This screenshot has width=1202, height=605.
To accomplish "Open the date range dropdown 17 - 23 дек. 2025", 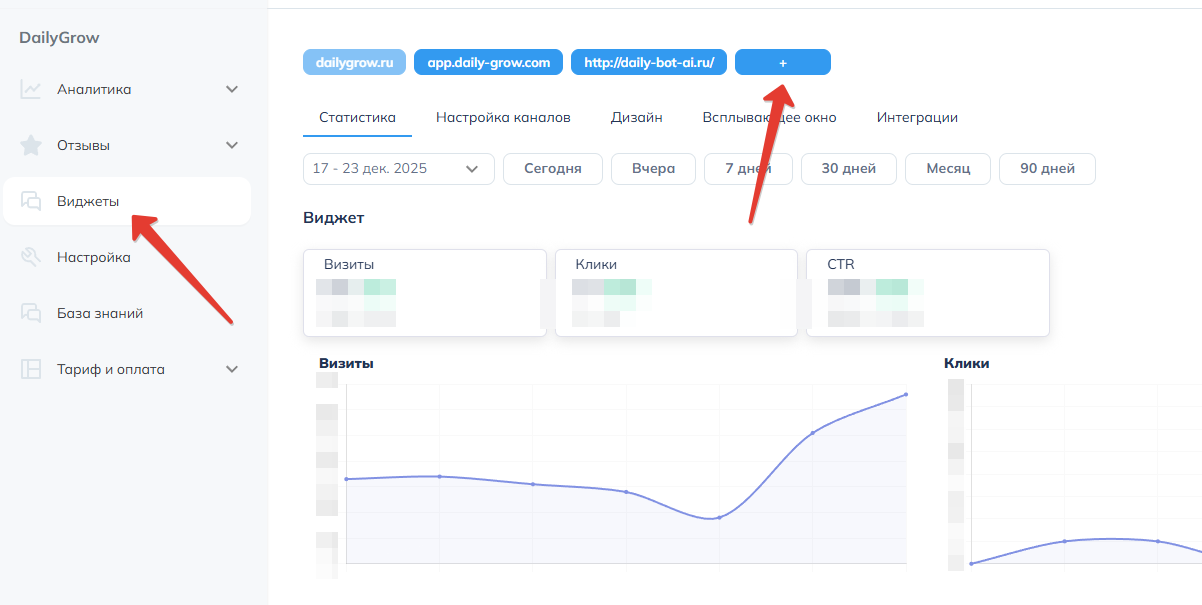I will [398, 169].
